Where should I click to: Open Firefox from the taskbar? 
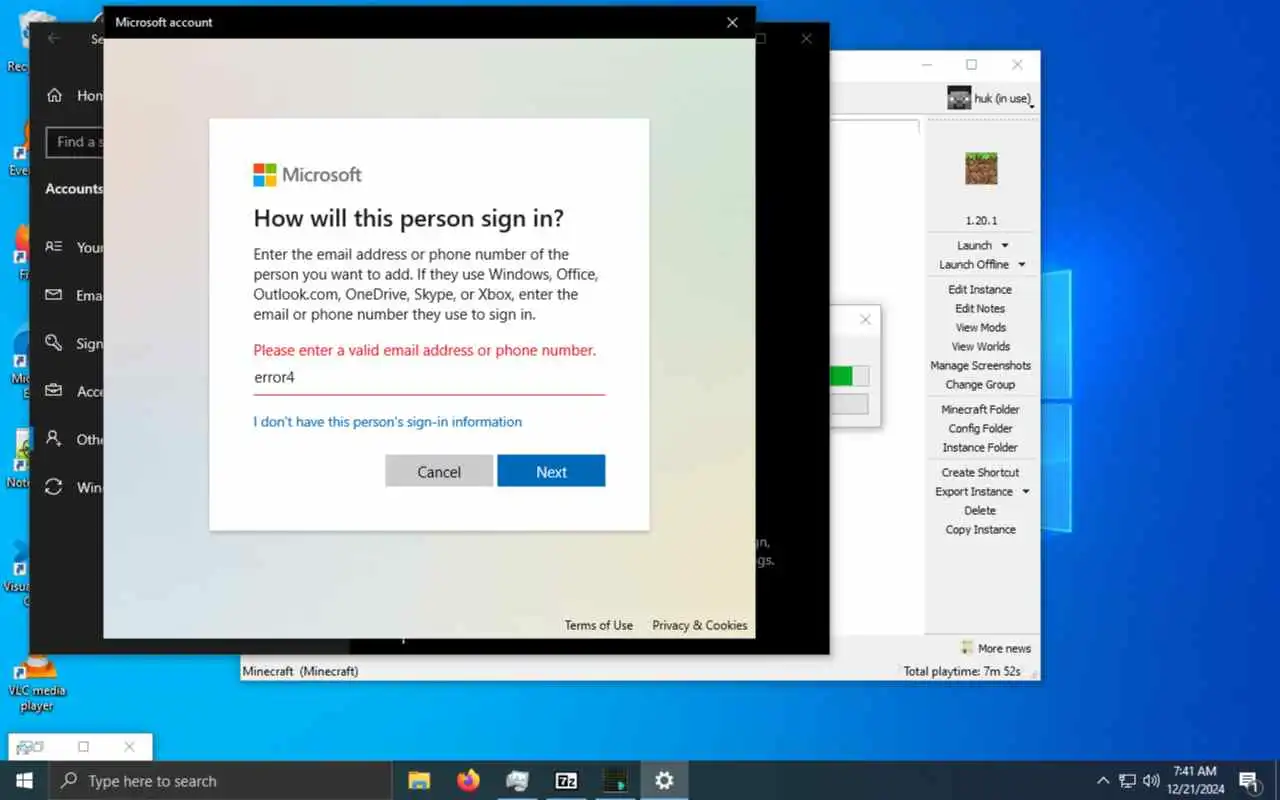click(x=468, y=781)
